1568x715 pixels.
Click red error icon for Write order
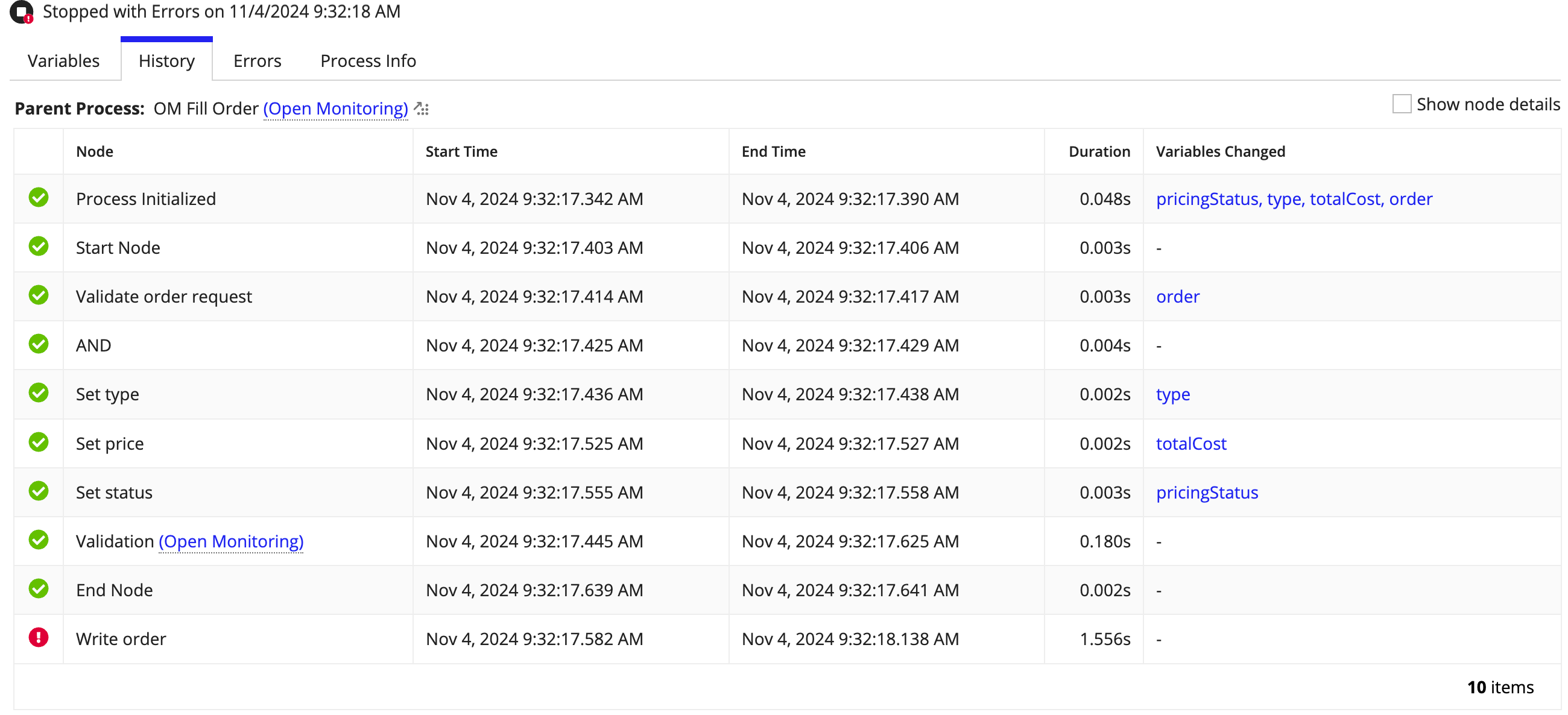39,638
